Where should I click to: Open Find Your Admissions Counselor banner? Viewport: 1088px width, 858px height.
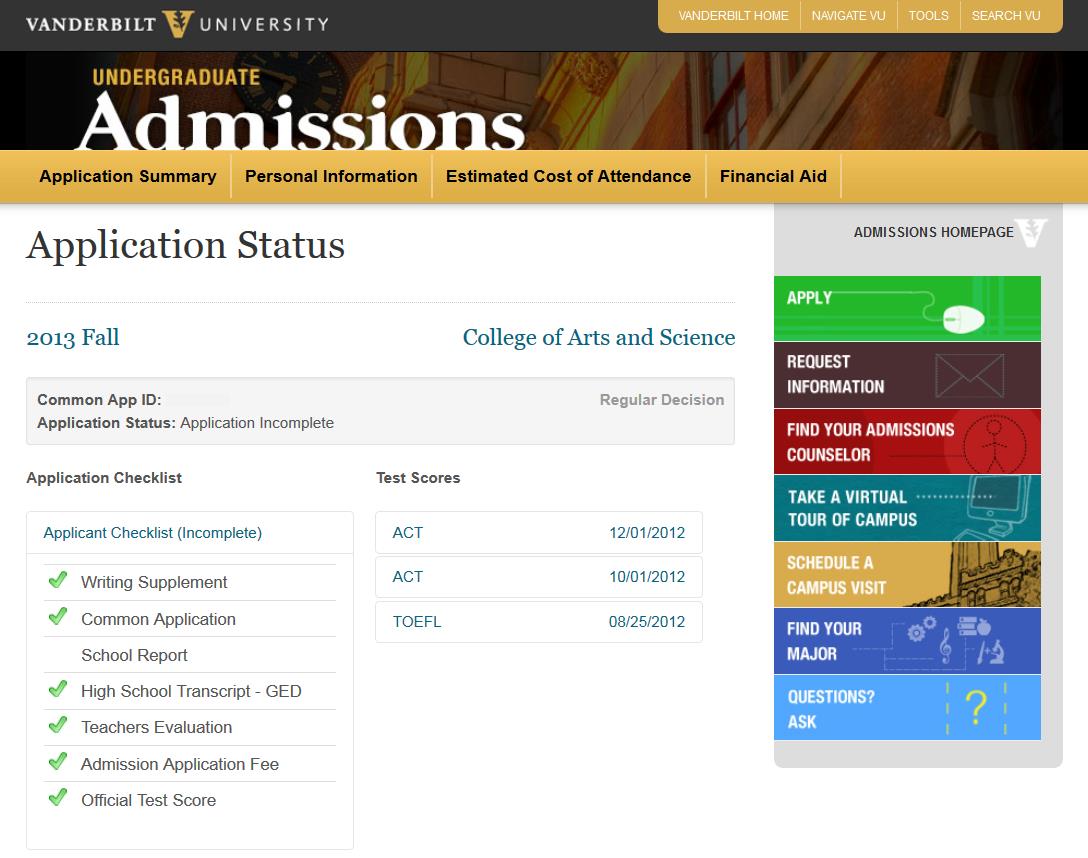pyautogui.click(x=907, y=442)
